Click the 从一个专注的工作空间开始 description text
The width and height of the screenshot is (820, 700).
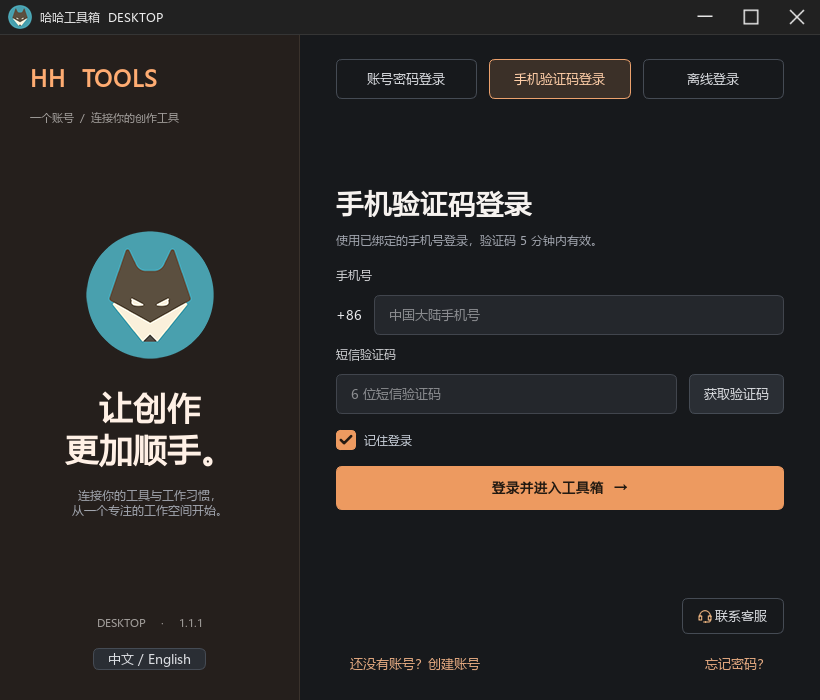(146, 511)
